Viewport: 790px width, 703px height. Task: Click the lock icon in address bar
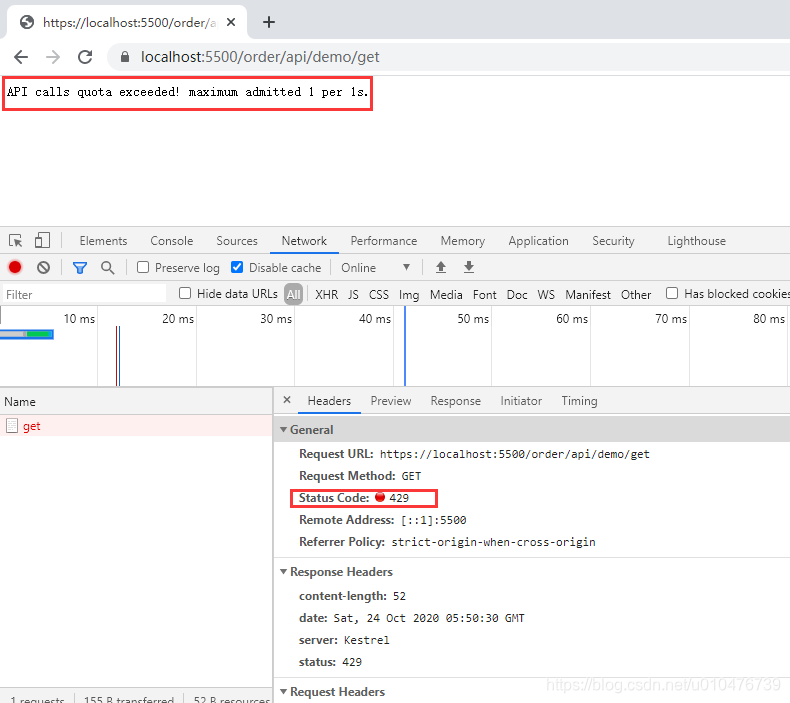[x=125, y=57]
